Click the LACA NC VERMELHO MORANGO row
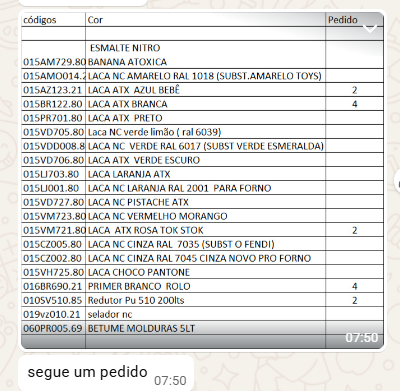Image resolution: width=400 pixels, height=391 pixels. point(202,216)
